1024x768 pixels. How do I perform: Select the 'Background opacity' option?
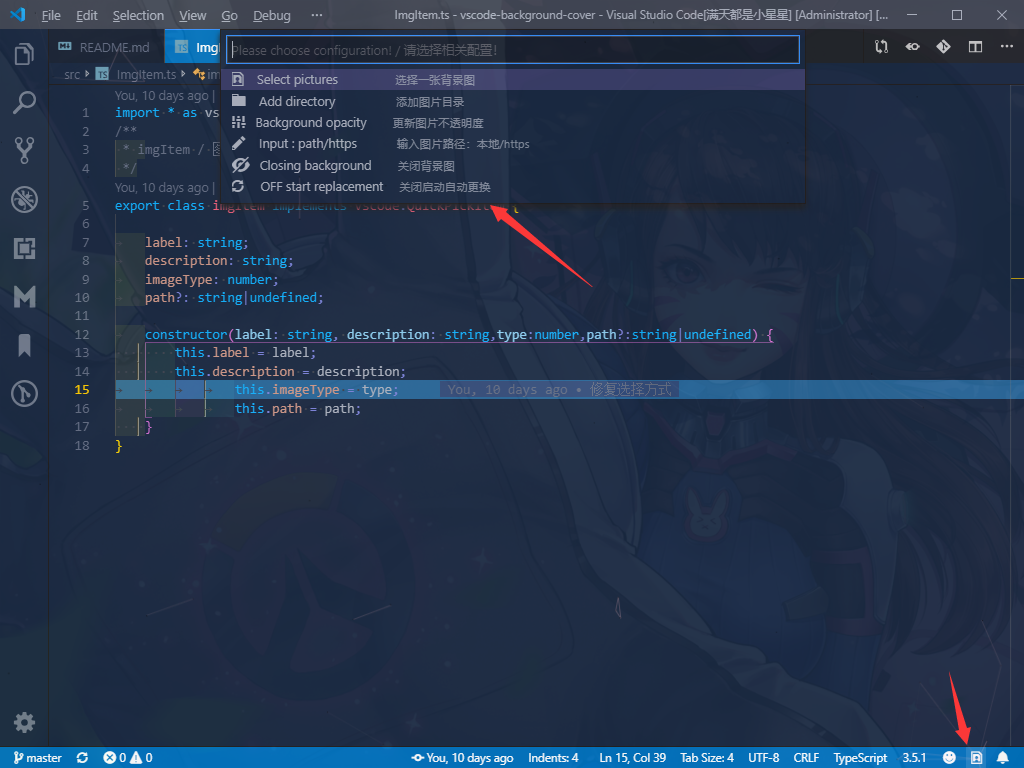pyautogui.click(x=311, y=123)
